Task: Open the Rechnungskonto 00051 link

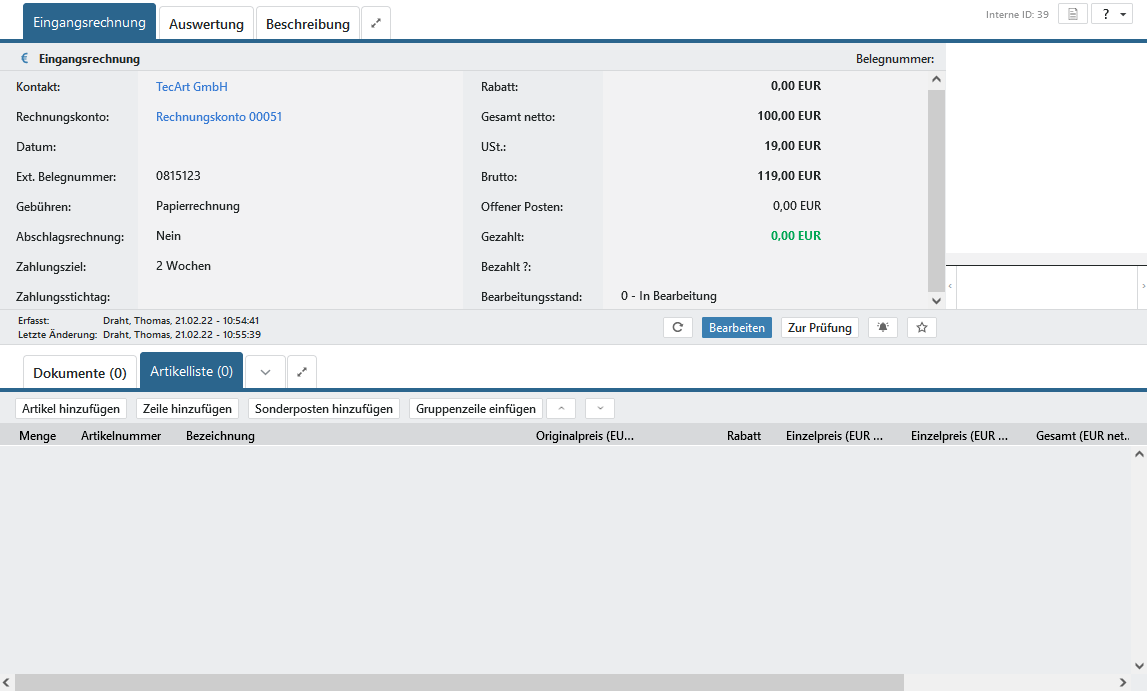Action: [219, 117]
